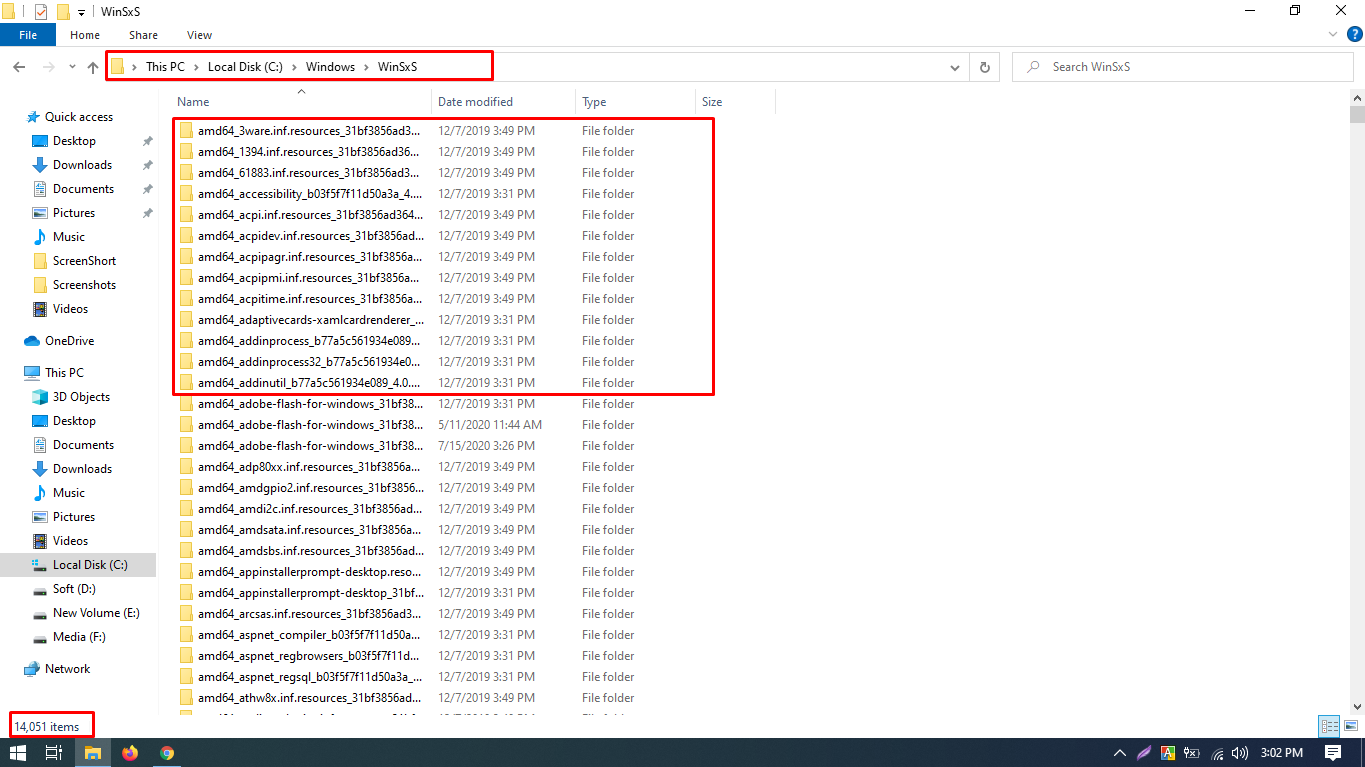The image size is (1365, 767).
Task: Open the Customize Quick Access Toolbar dropdown
Action: point(81,13)
